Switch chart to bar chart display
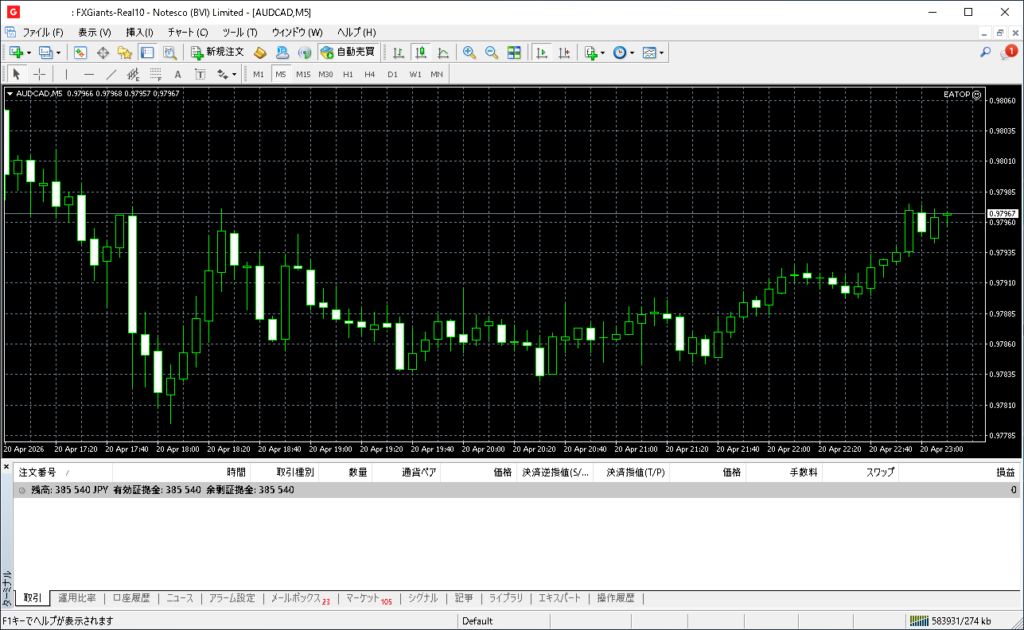The height and width of the screenshot is (630, 1024). (x=398, y=52)
